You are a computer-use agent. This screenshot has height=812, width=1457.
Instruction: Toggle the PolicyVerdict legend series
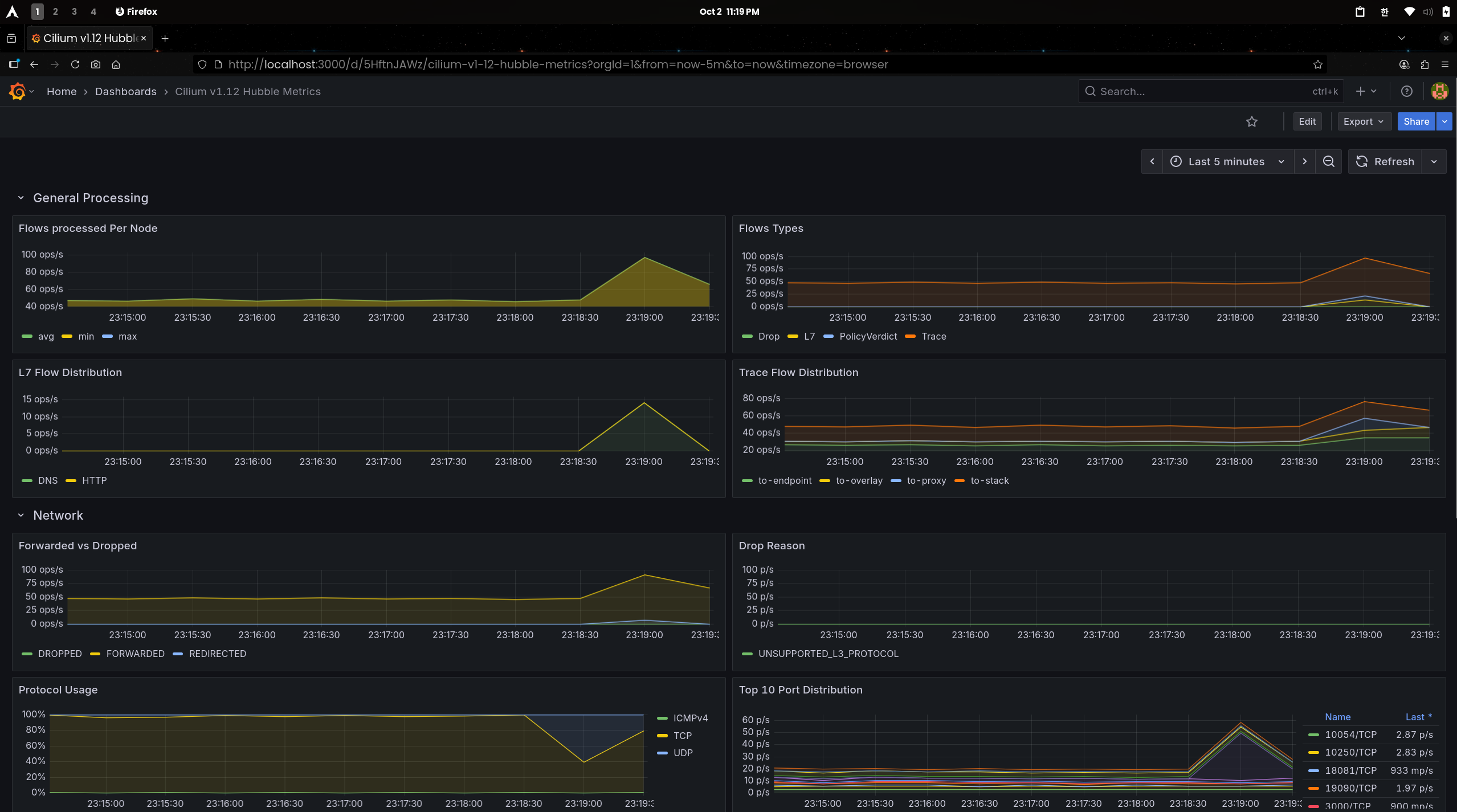coord(867,336)
